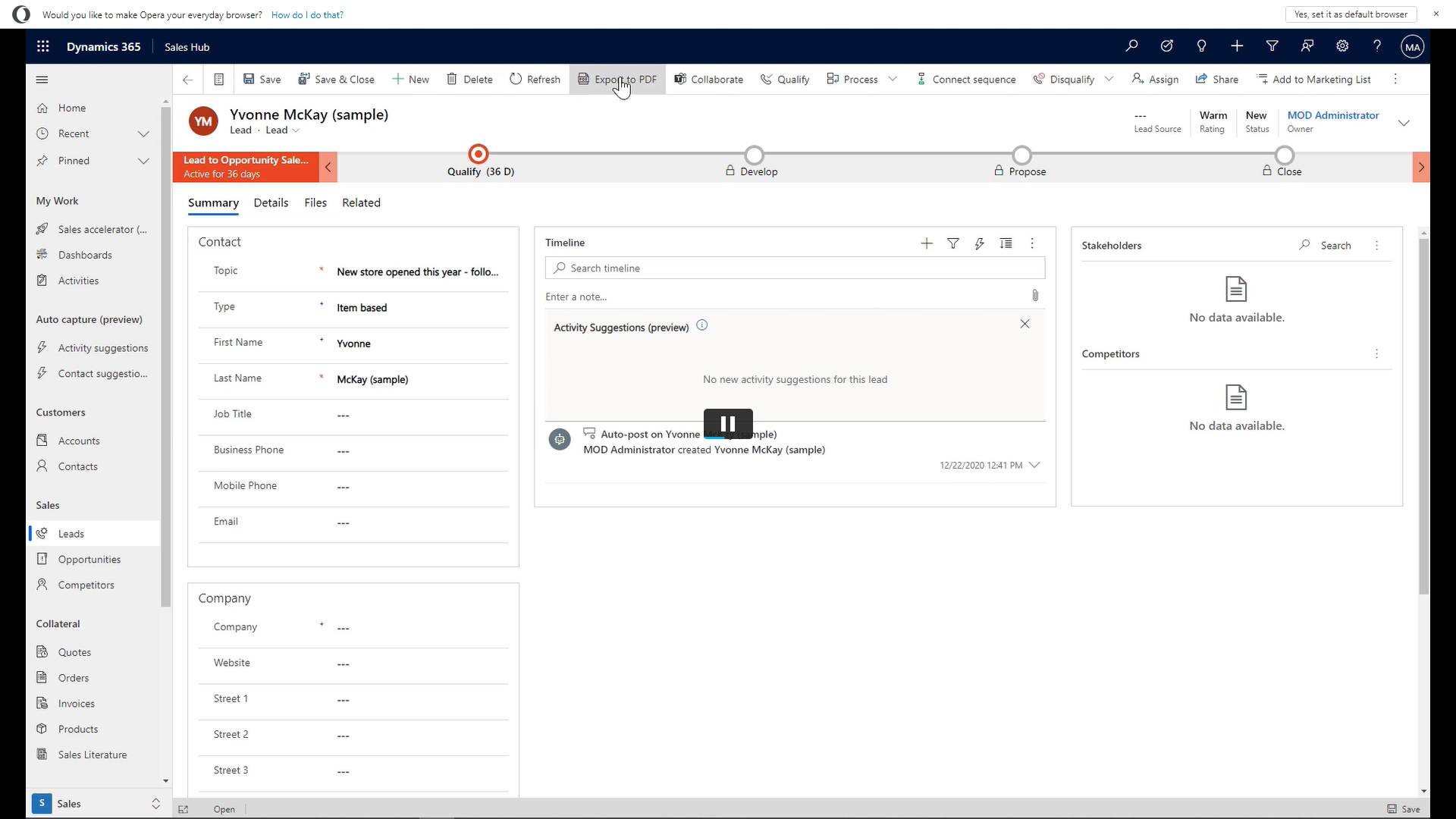Open Competitors more options ellipsis

pyautogui.click(x=1377, y=354)
